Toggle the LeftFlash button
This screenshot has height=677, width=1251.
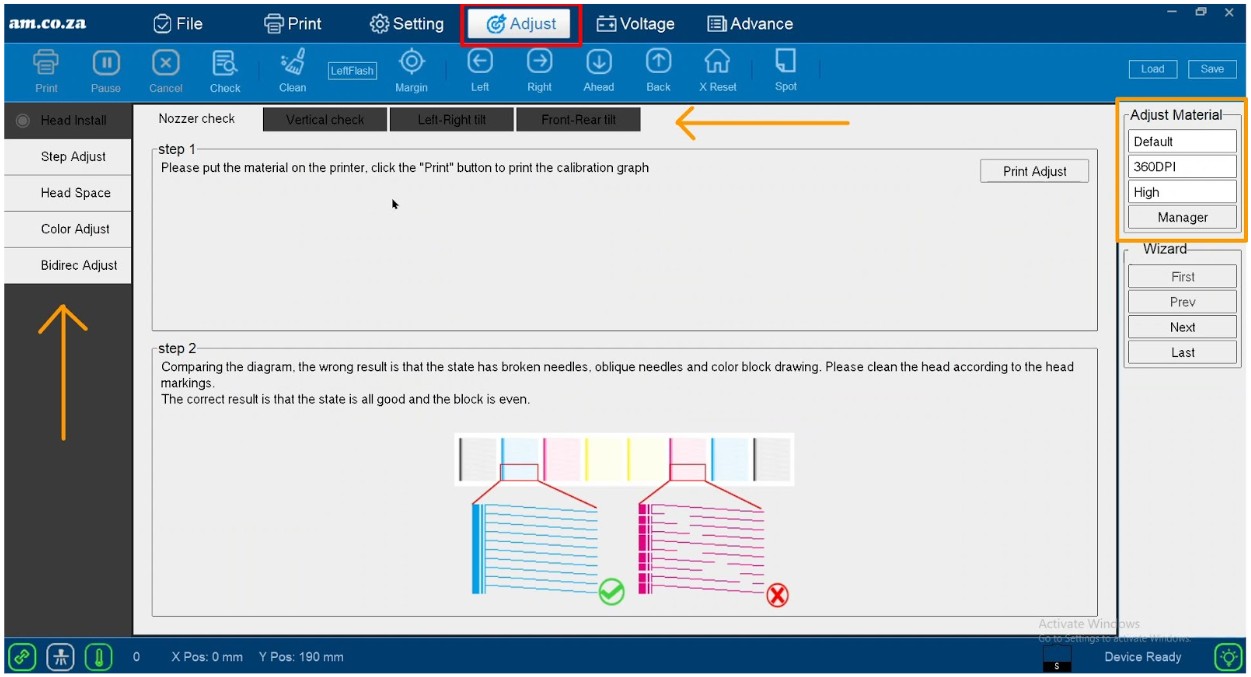click(x=352, y=71)
